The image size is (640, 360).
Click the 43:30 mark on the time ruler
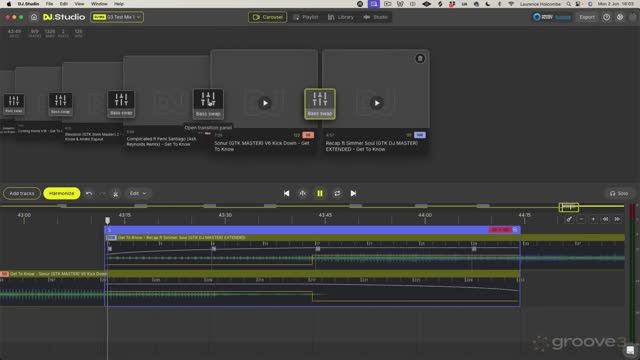[x=225, y=215]
